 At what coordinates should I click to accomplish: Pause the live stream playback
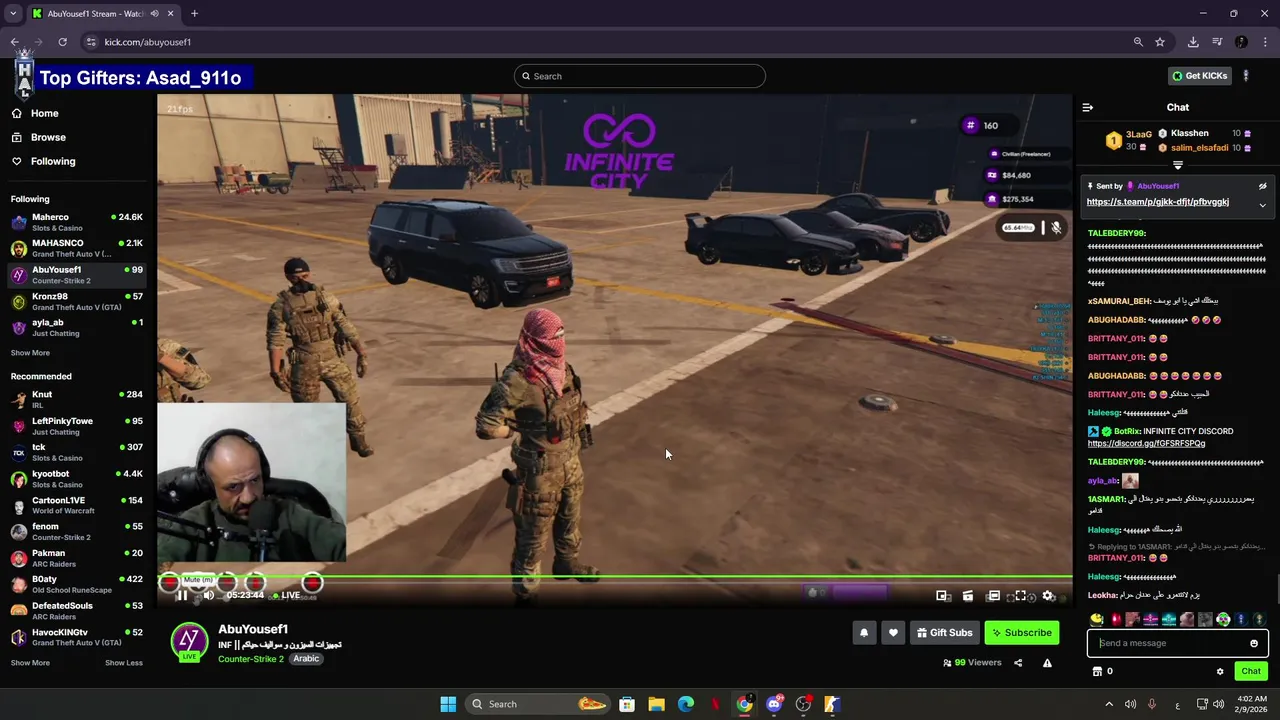(x=182, y=596)
